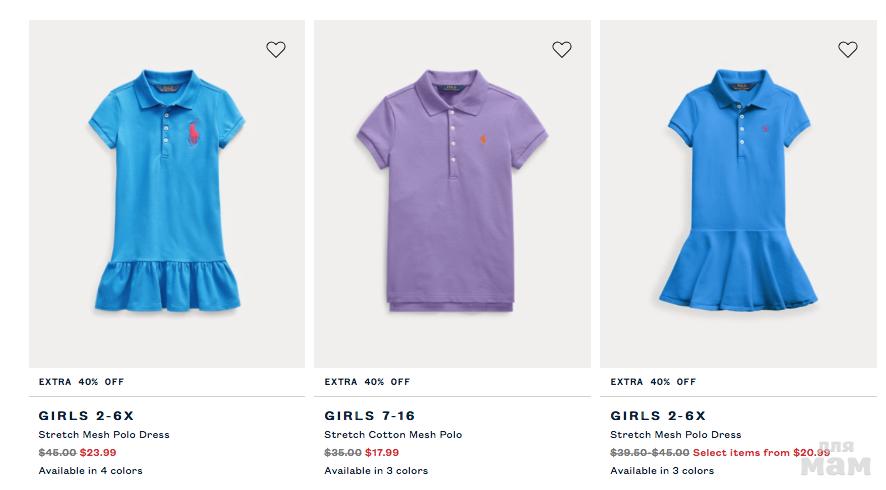Favorite the light blue ruffle-hem dress via heart

[x=276, y=49]
